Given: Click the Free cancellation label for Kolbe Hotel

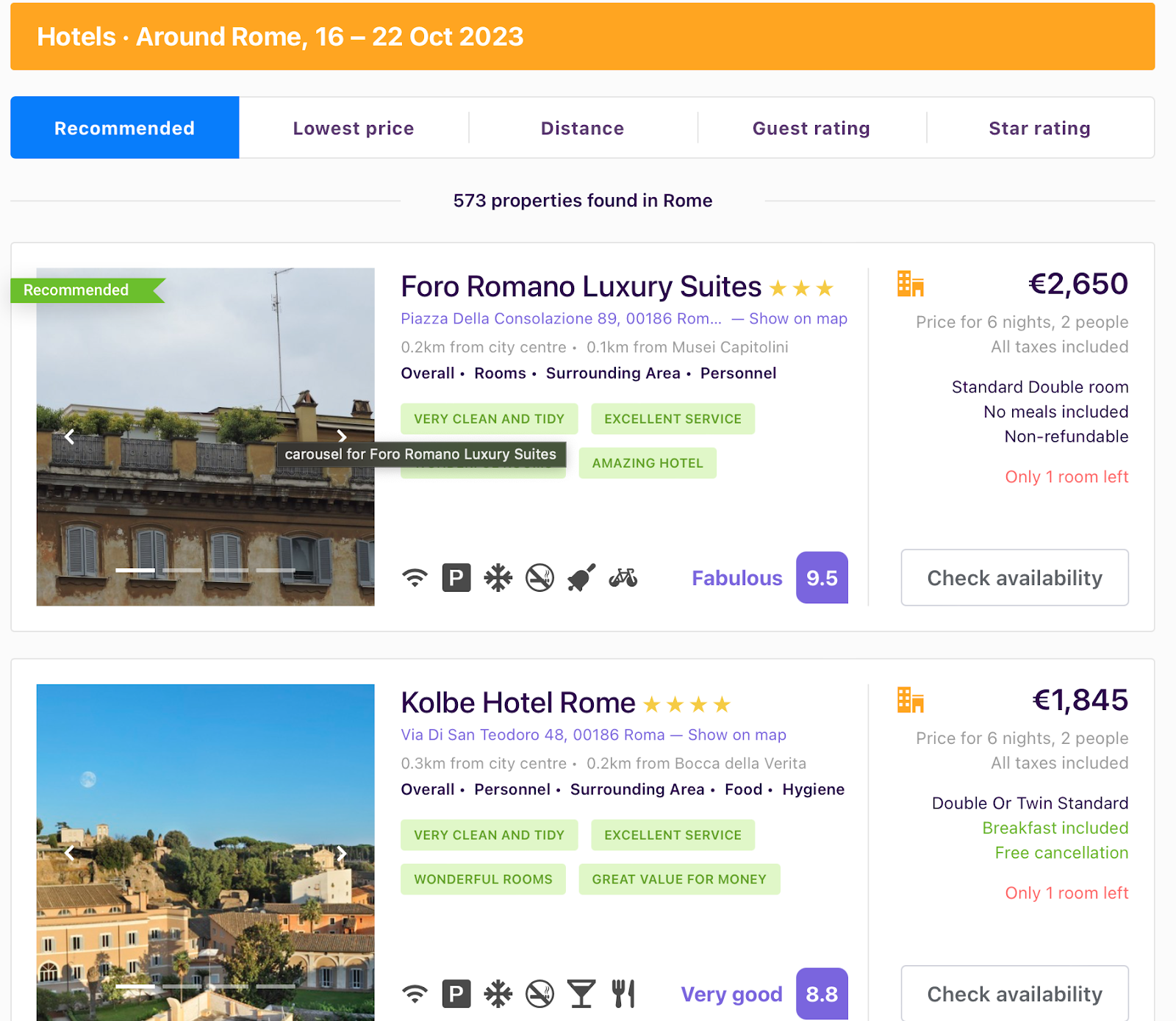Looking at the screenshot, I should coord(1061,853).
